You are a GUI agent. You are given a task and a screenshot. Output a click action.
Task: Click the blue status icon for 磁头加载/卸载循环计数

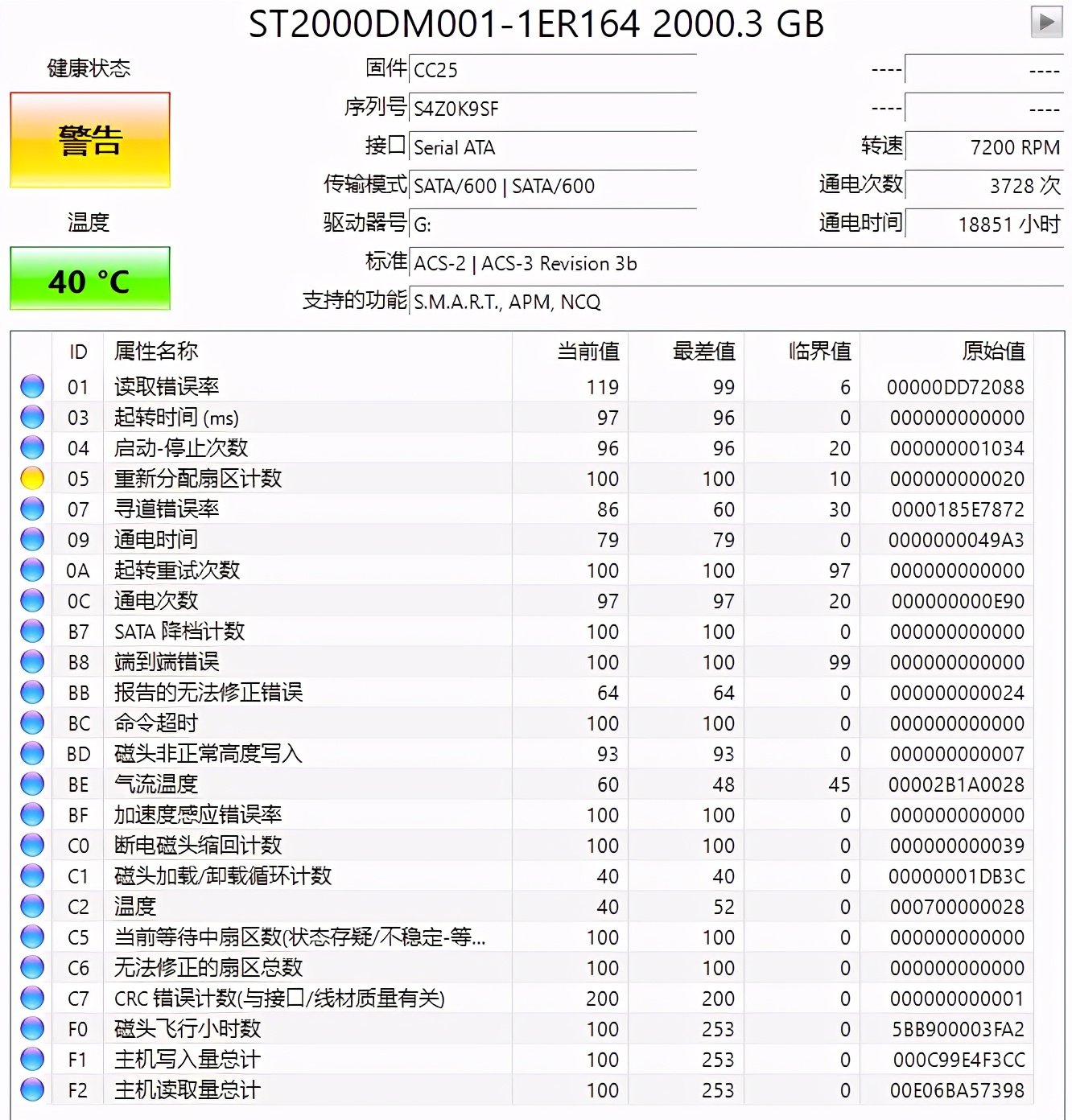tap(32, 876)
